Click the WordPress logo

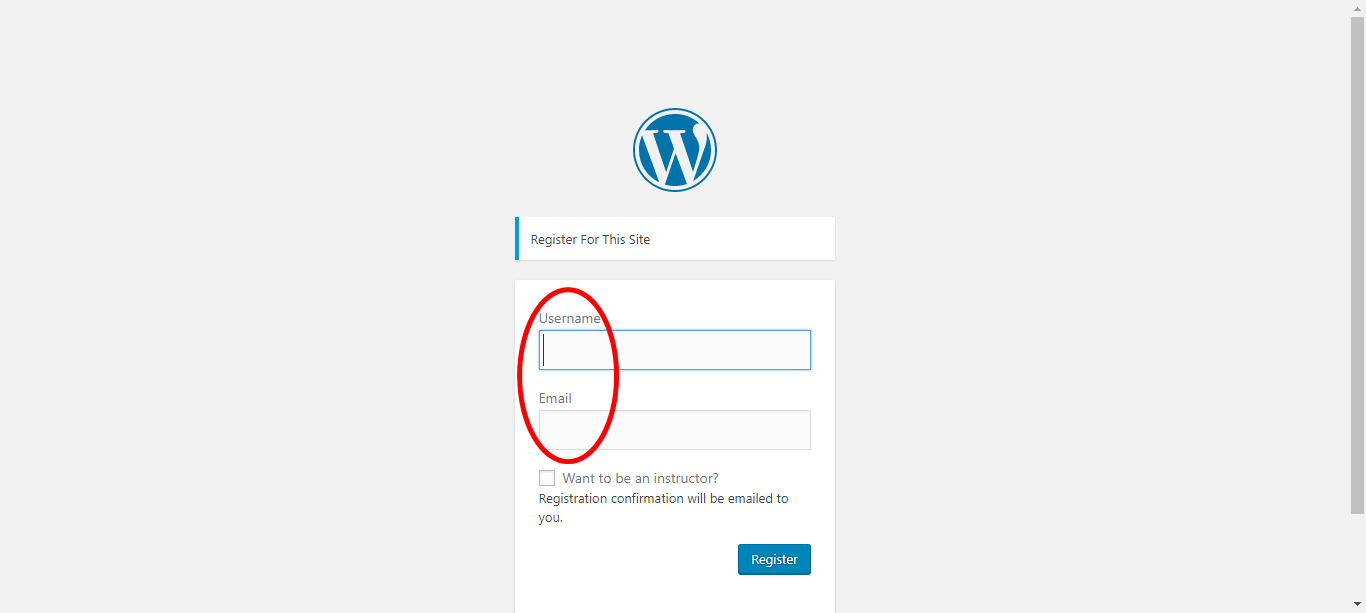675,150
